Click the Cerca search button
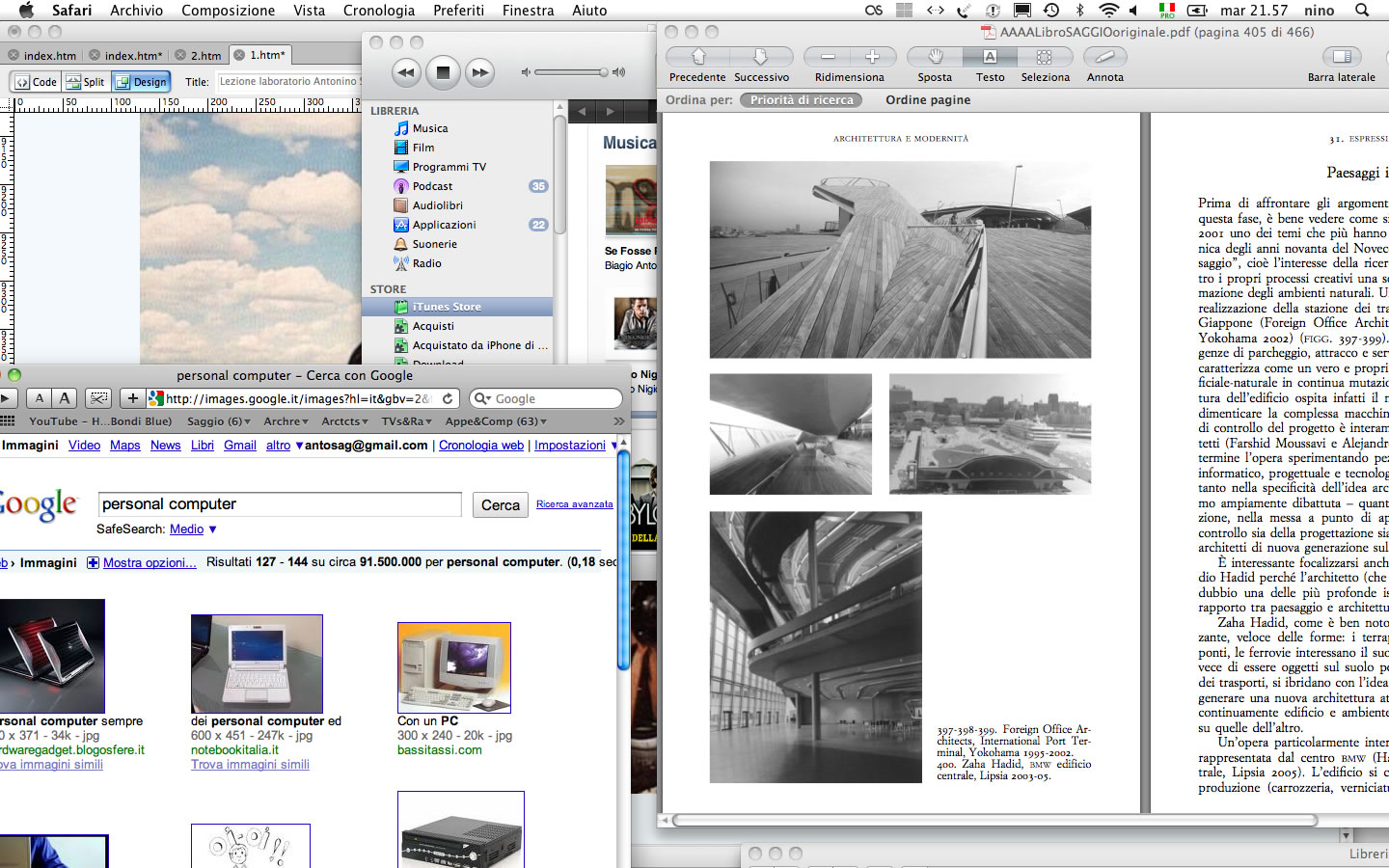 (x=500, y=504)
